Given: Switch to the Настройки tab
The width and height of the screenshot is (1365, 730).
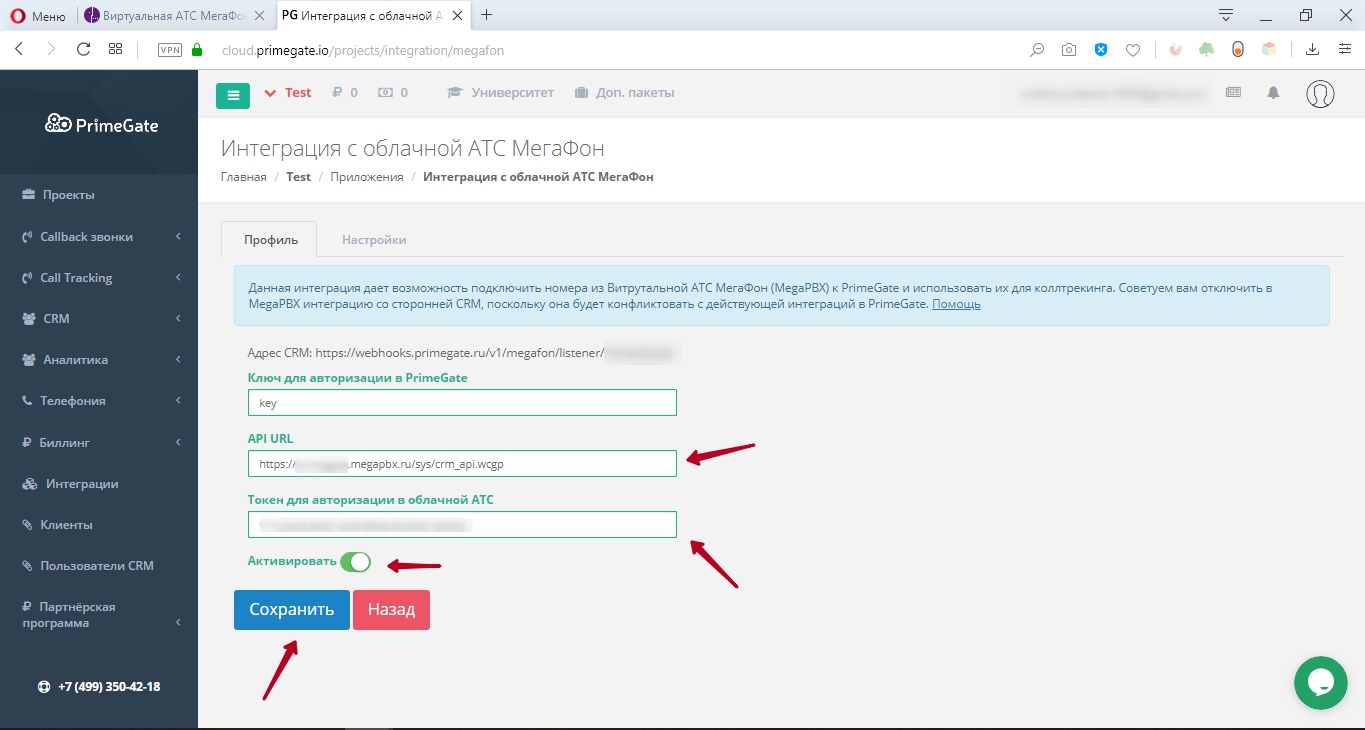Looking at the screenshot, I should click(374, 240).
